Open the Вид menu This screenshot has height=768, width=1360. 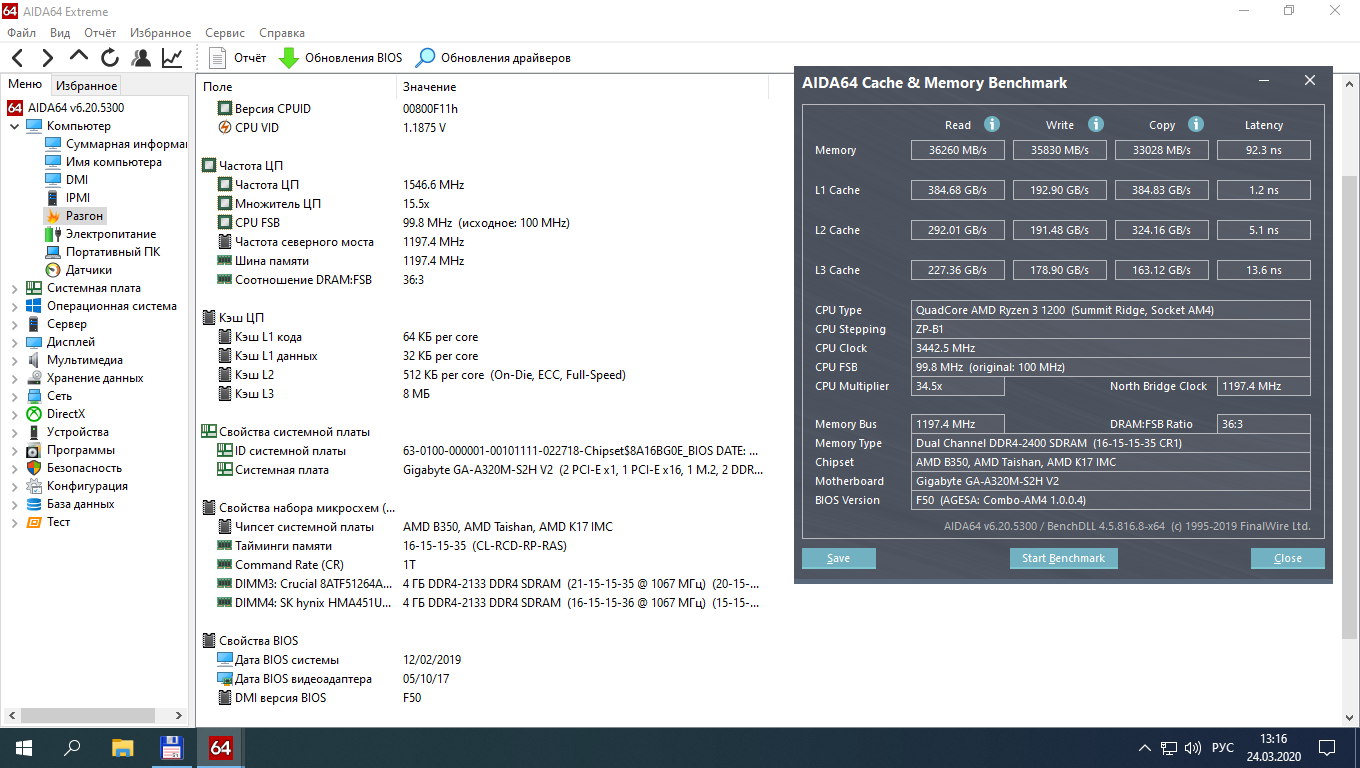click(x=58, y=33)
